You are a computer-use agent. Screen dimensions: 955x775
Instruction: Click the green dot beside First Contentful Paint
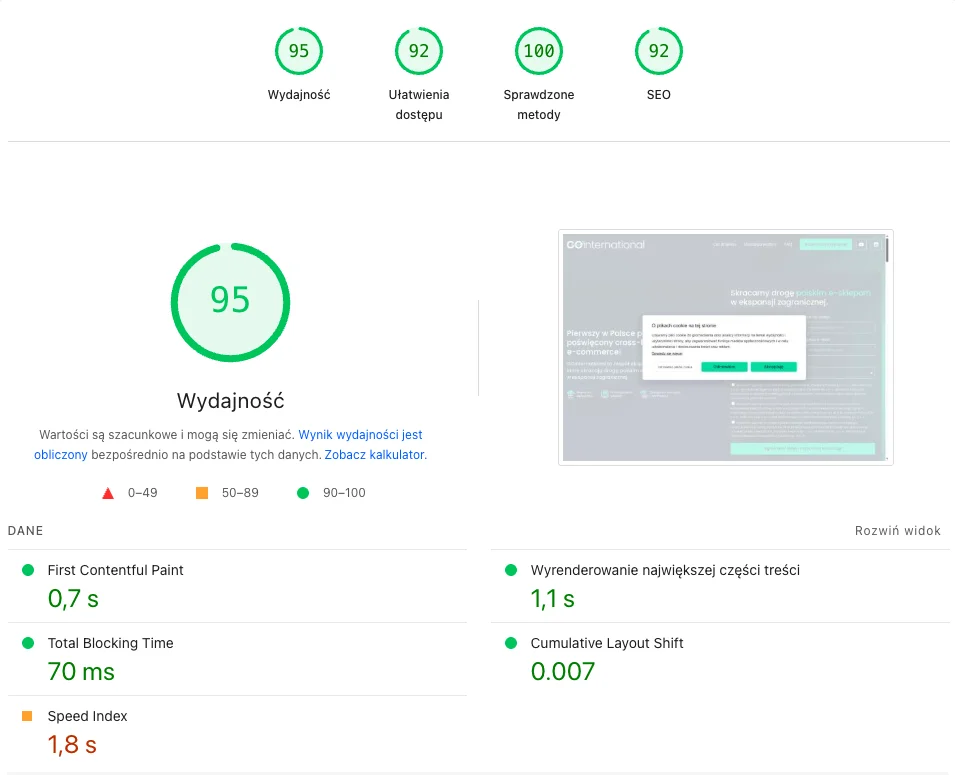click(27, 570)
